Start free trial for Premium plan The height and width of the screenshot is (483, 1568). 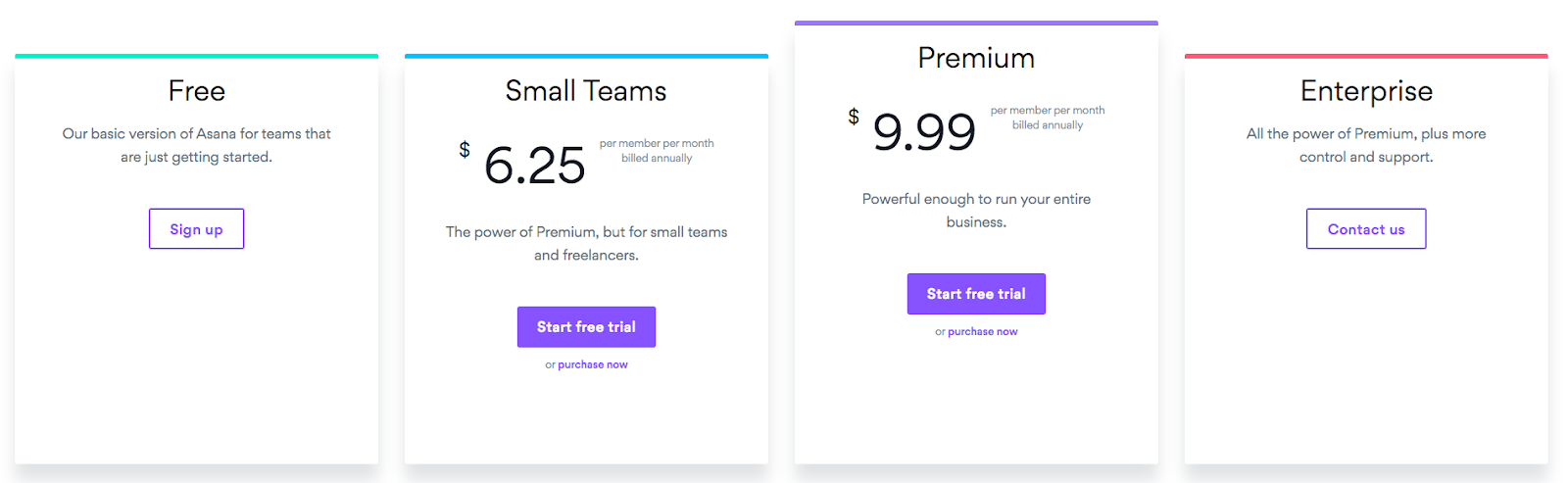pos(976,294)
